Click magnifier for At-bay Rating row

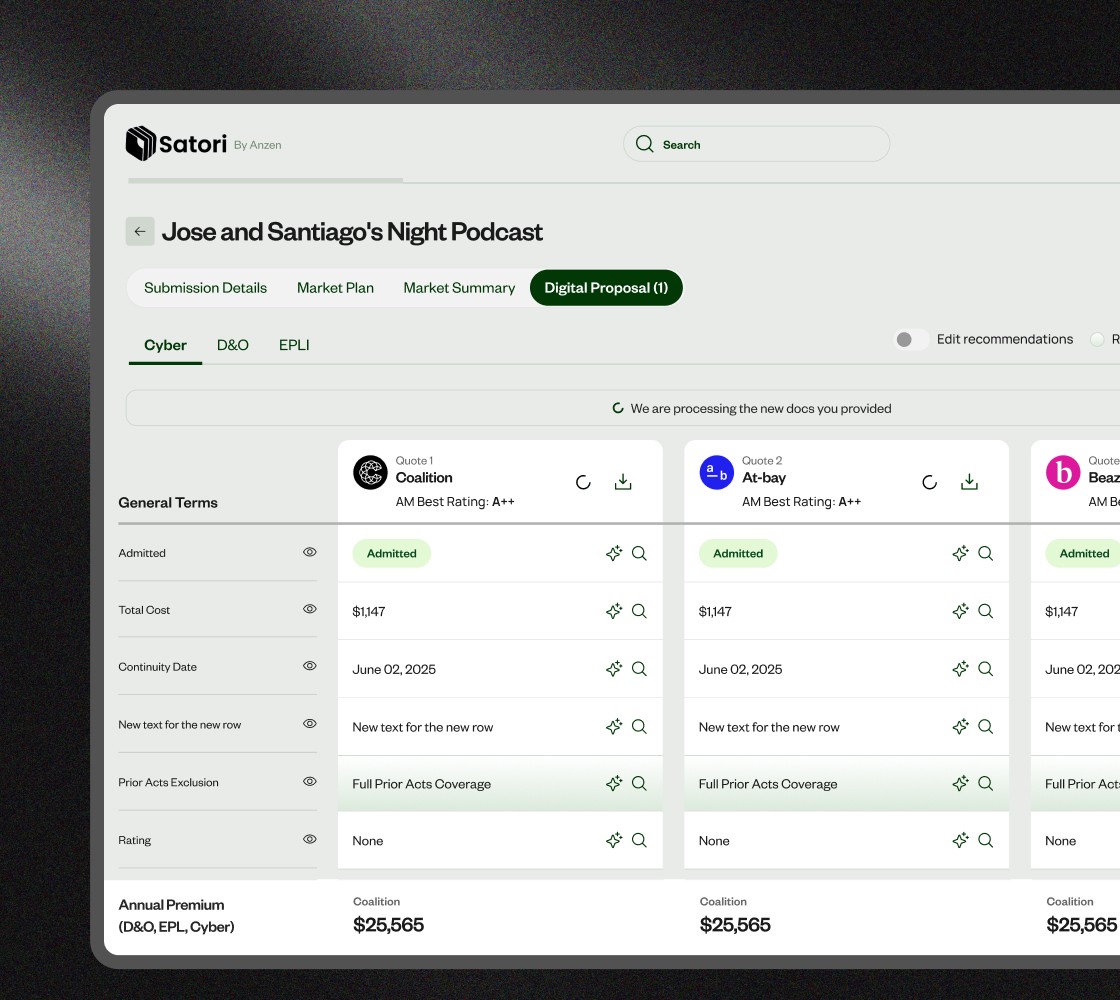pos(986,840)
